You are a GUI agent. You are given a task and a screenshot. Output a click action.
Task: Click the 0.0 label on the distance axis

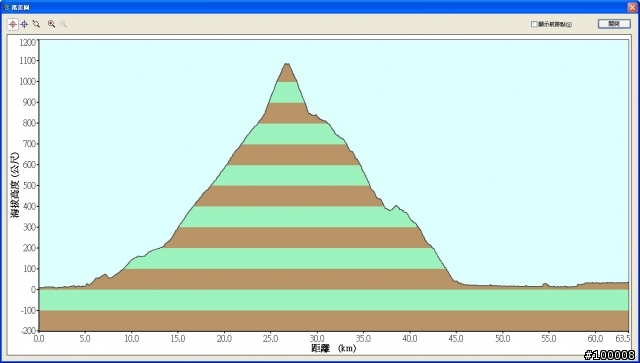(39, 339)
